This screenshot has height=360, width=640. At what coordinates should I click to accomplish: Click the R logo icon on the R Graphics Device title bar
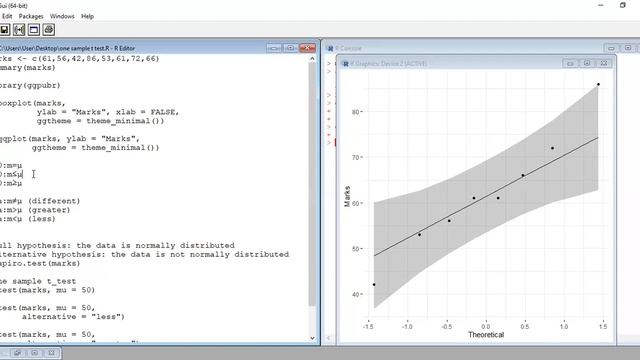pyautogui.click(x=345, y=64)
